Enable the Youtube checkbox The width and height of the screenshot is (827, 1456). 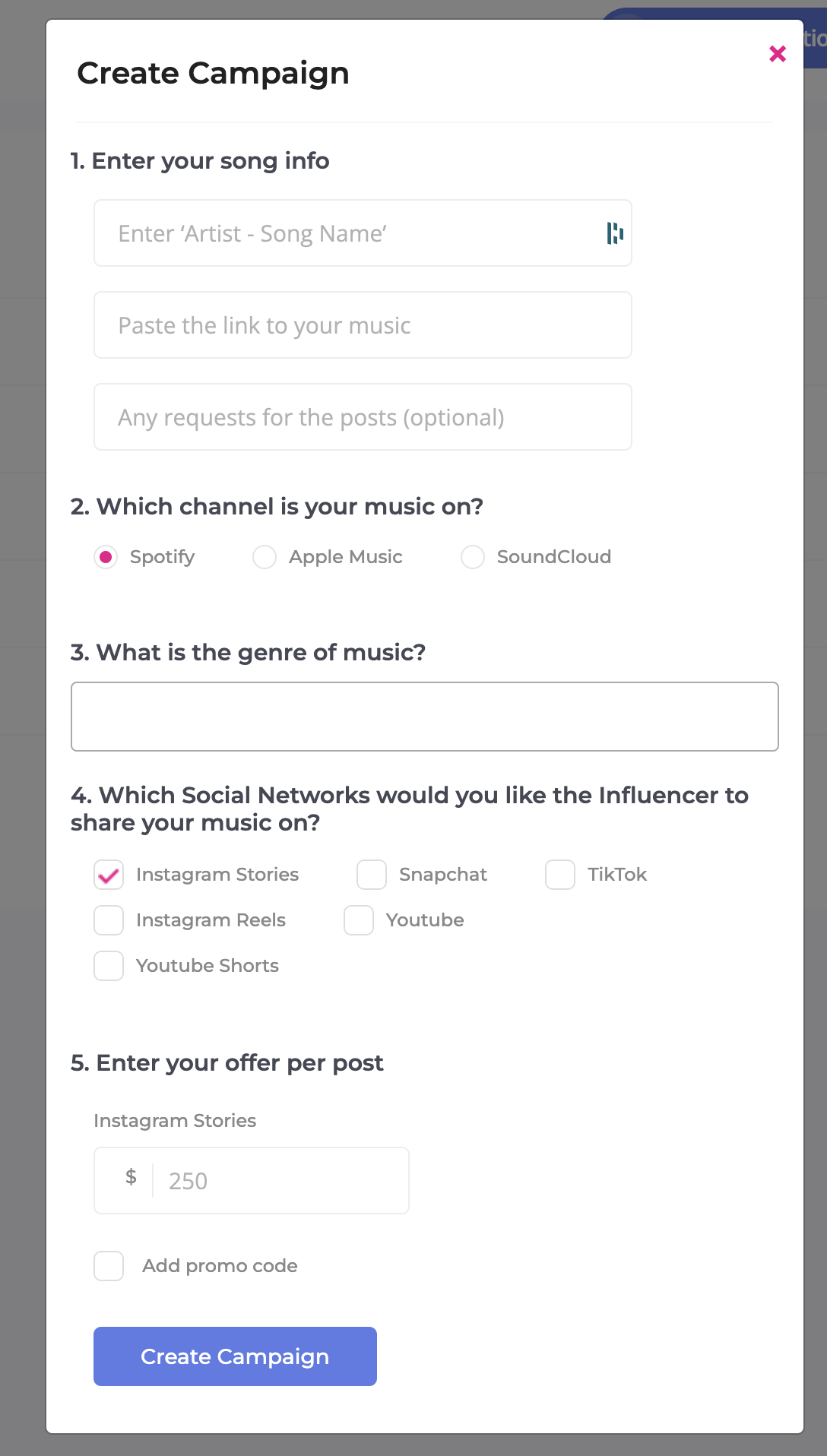pos(359,920)
